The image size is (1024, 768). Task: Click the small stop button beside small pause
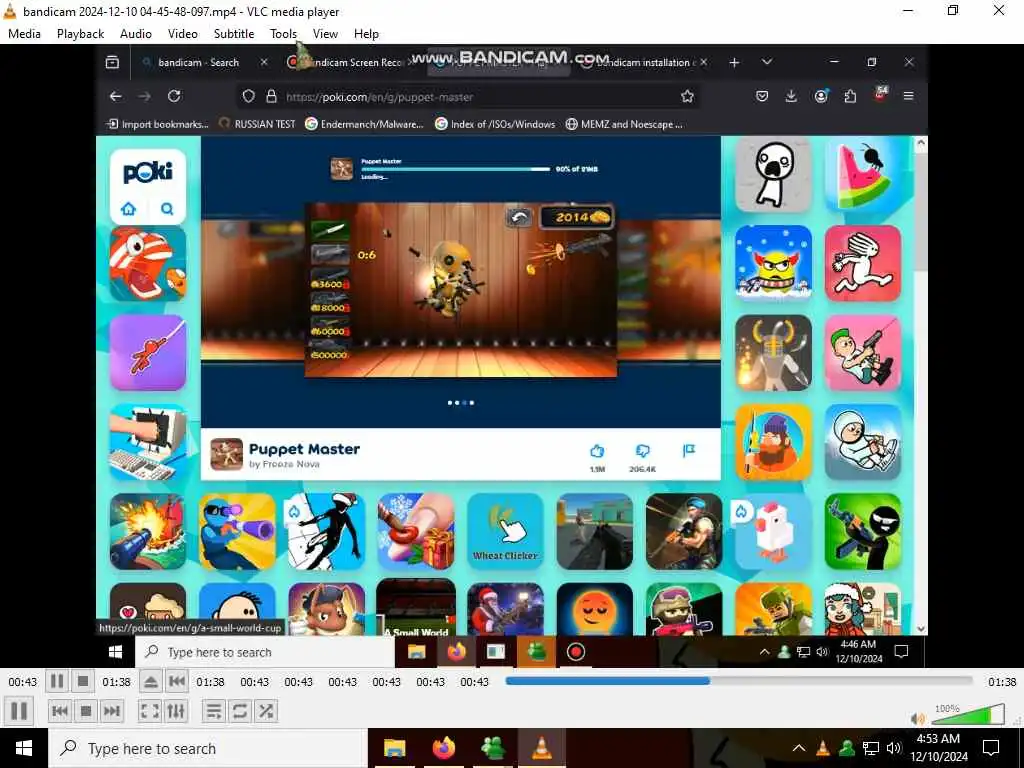[83, 682]
